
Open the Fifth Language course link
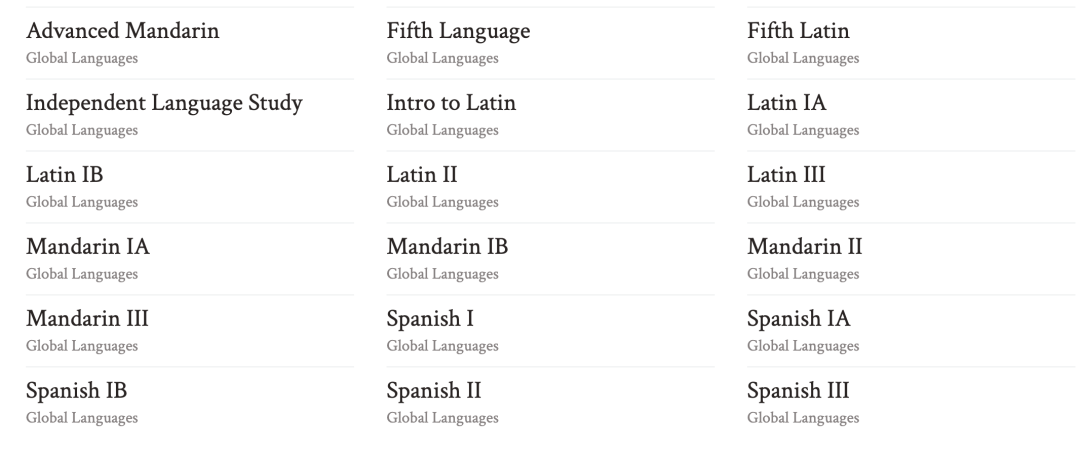(x=458, y=31)
